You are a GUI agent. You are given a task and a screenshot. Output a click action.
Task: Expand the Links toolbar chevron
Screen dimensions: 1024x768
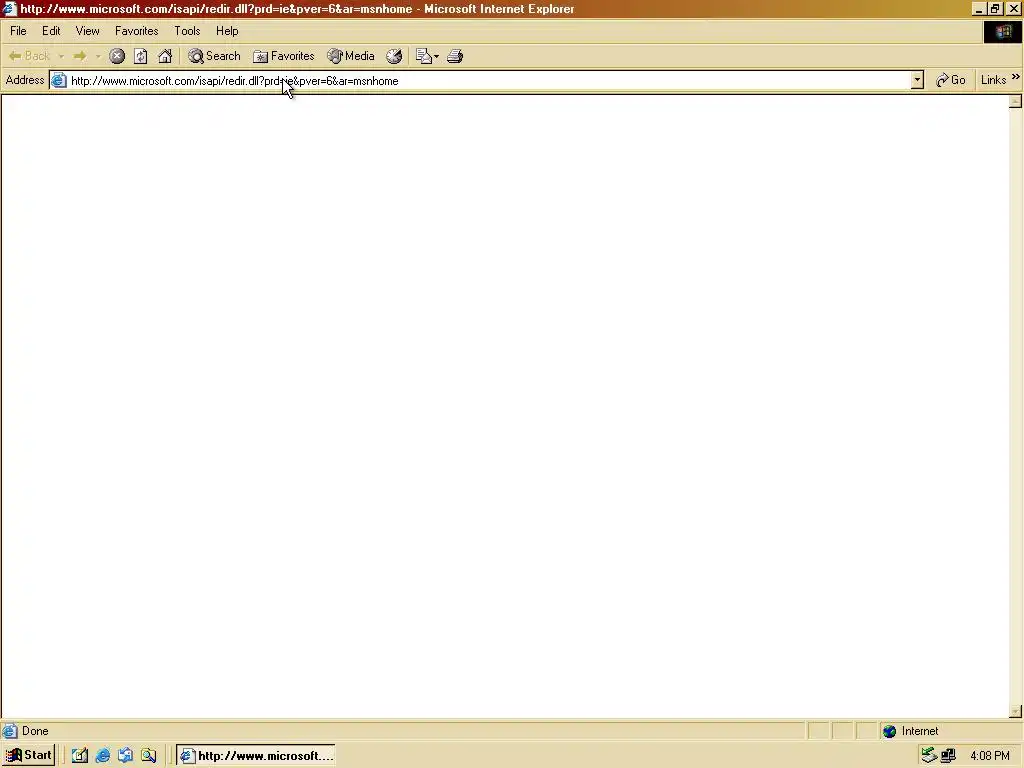click(1016, 77)
